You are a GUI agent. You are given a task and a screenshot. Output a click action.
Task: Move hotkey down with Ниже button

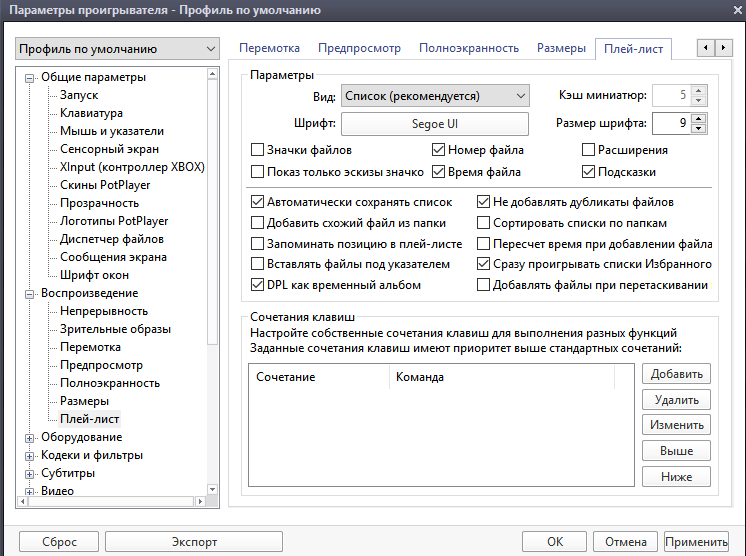[x=676, y=476]
